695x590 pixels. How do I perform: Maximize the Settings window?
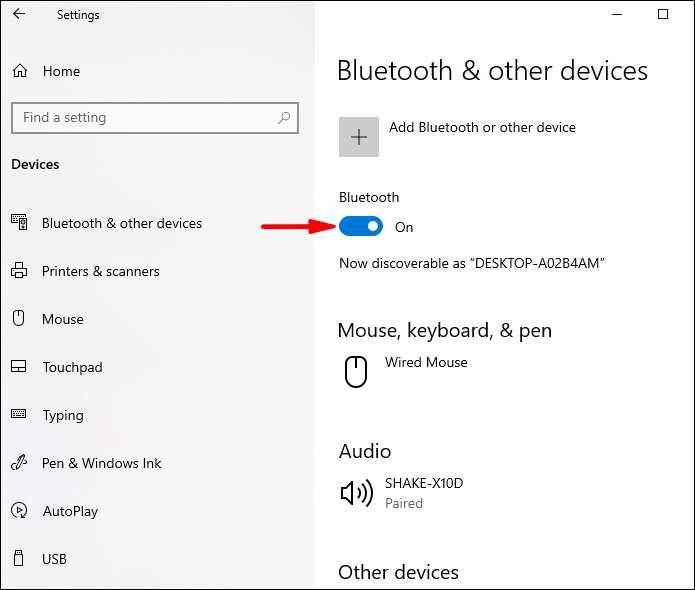663,15
